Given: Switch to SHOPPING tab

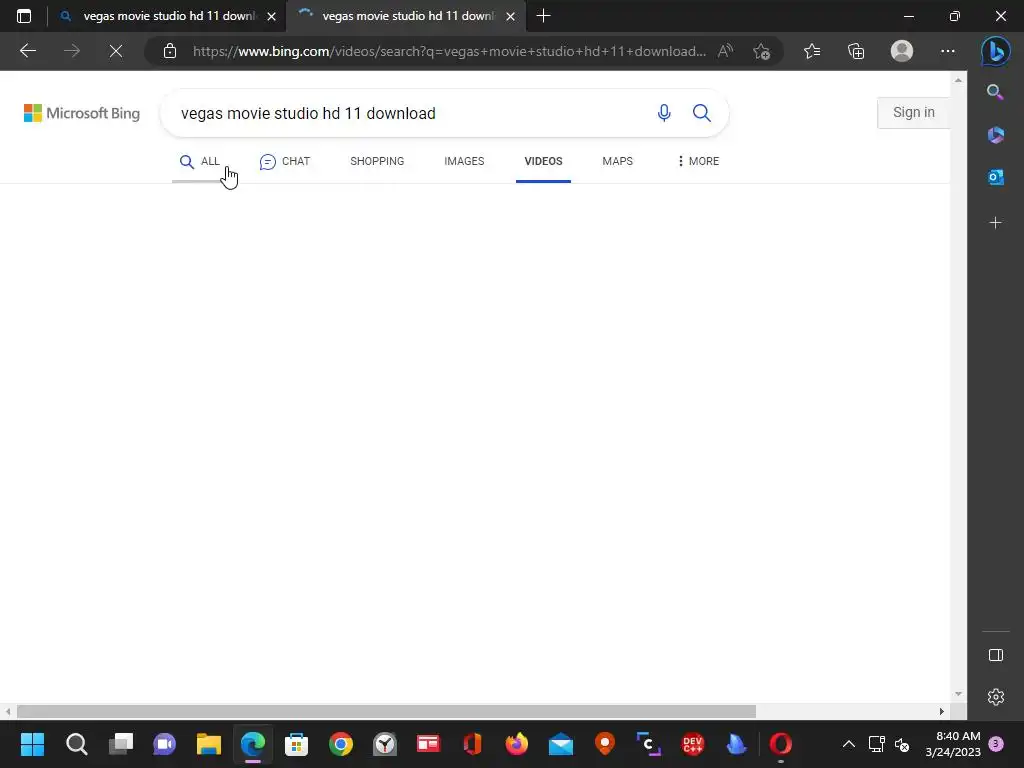Looking at the screenshot, I should click(x=377, y=161).
